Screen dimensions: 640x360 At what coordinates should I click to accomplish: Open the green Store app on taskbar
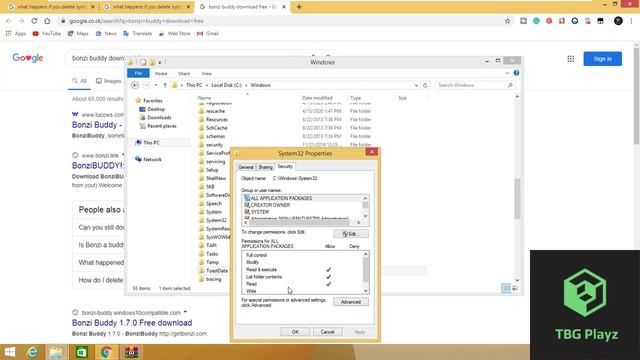(x=82, y=352)
